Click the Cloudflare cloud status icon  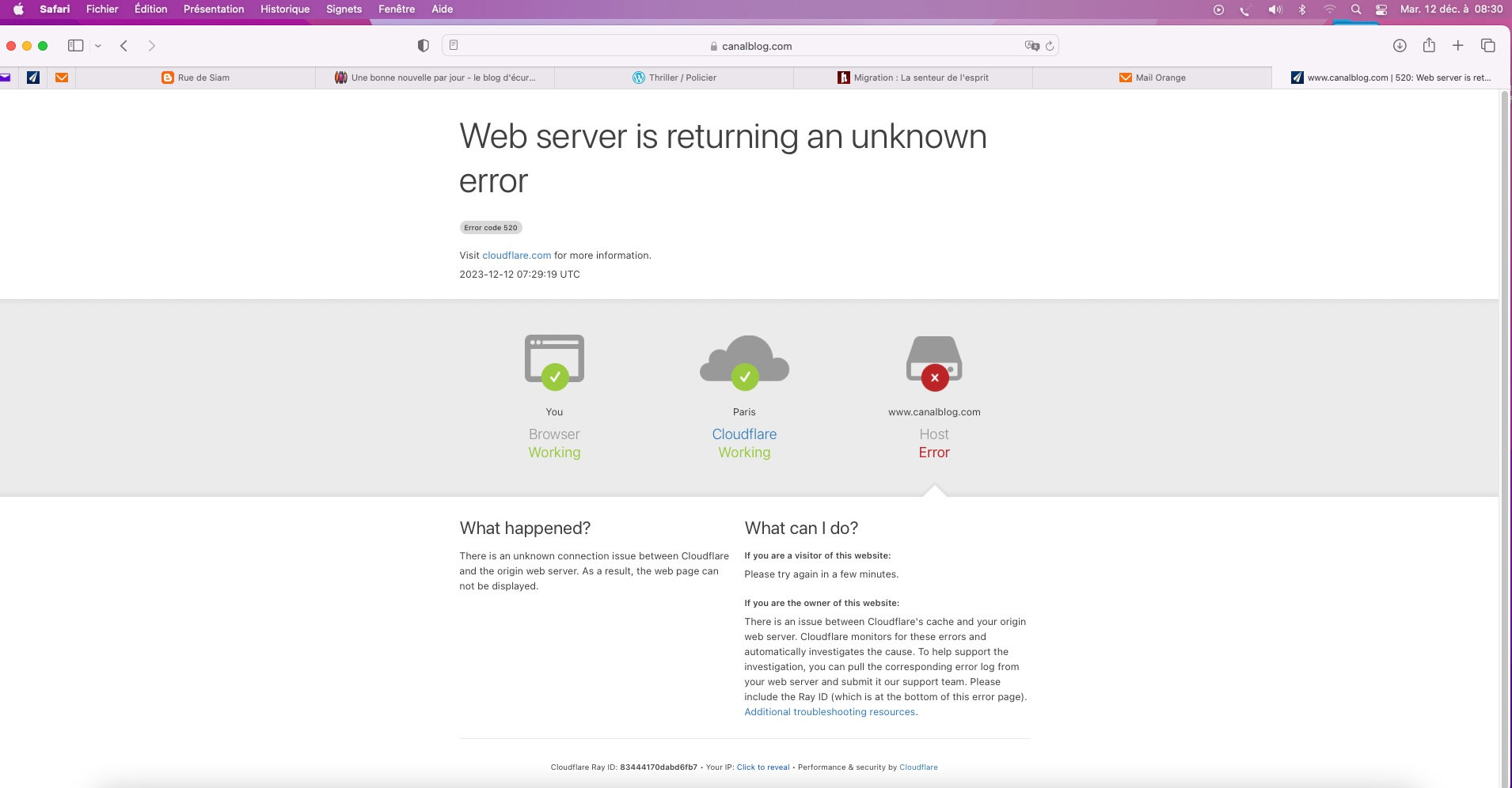point(744,362)
